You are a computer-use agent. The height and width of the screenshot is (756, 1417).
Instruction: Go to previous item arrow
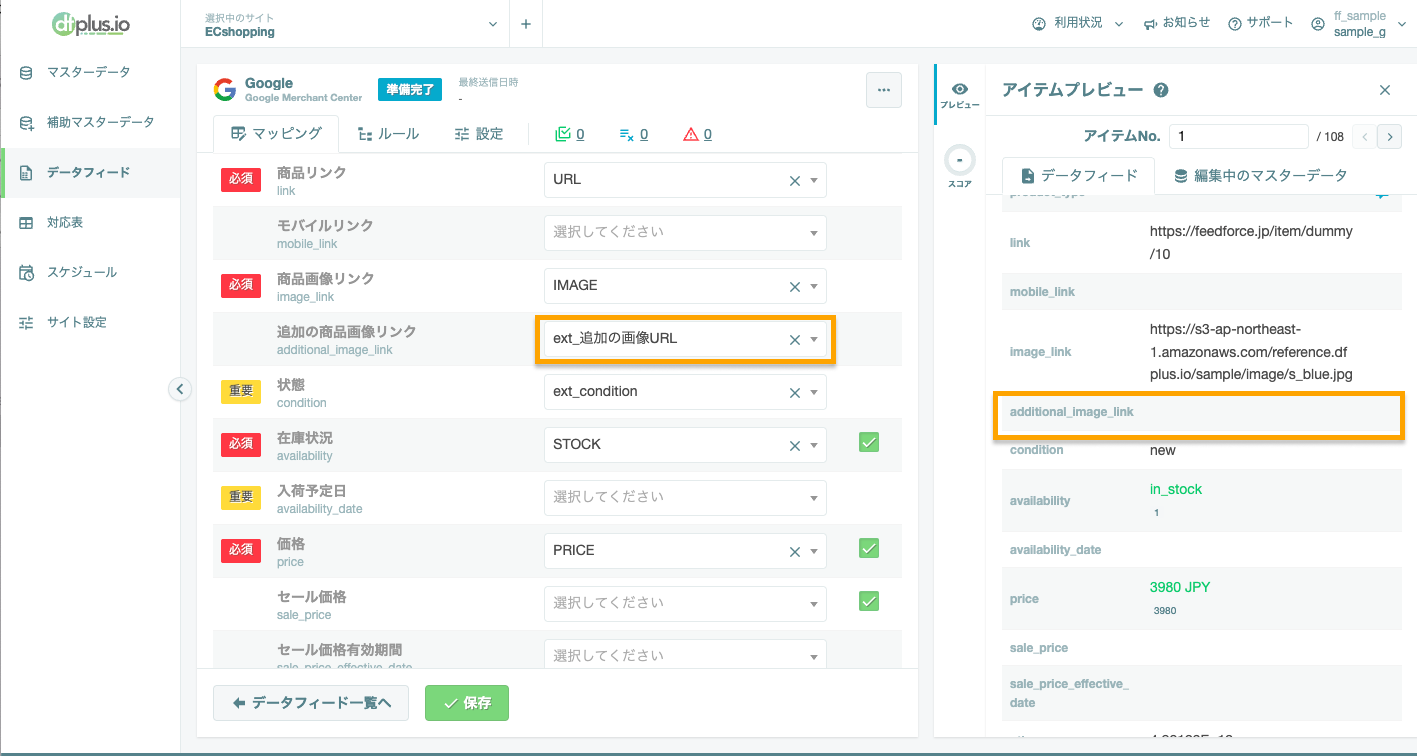[1364, 136]
